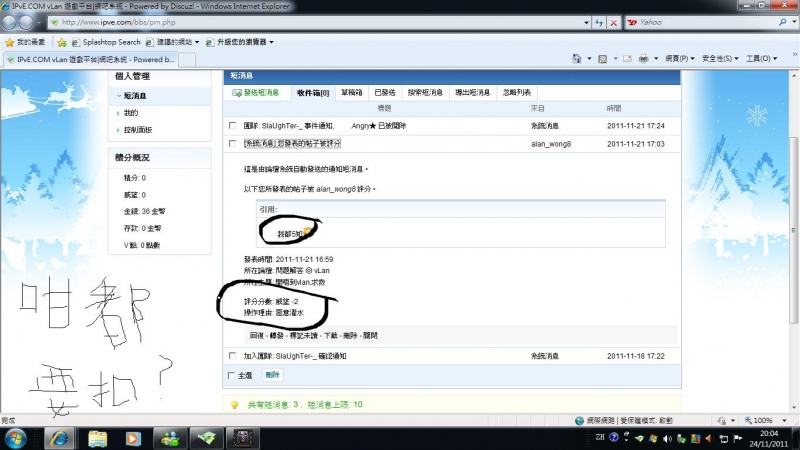Refresh the page with address bar icon
This screenshot has height=450, width=800.
coord(599,21)
